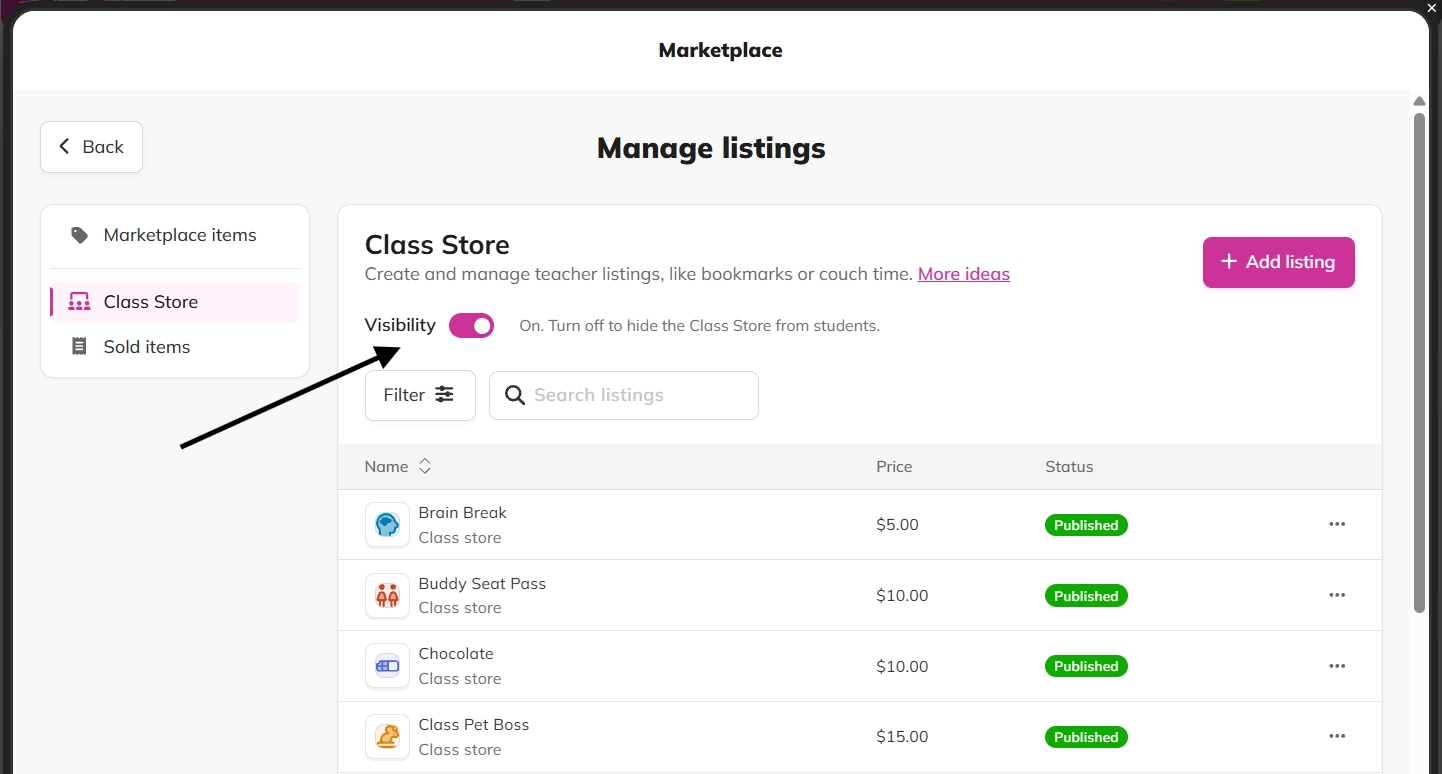Click the vertical scrollbar thumb
The height and width of the screenshot is (774, 1442).
(1419, 362)
